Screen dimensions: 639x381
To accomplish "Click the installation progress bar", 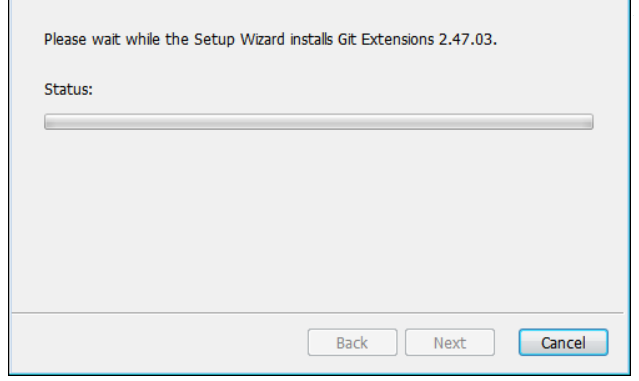I will (319, 122).
